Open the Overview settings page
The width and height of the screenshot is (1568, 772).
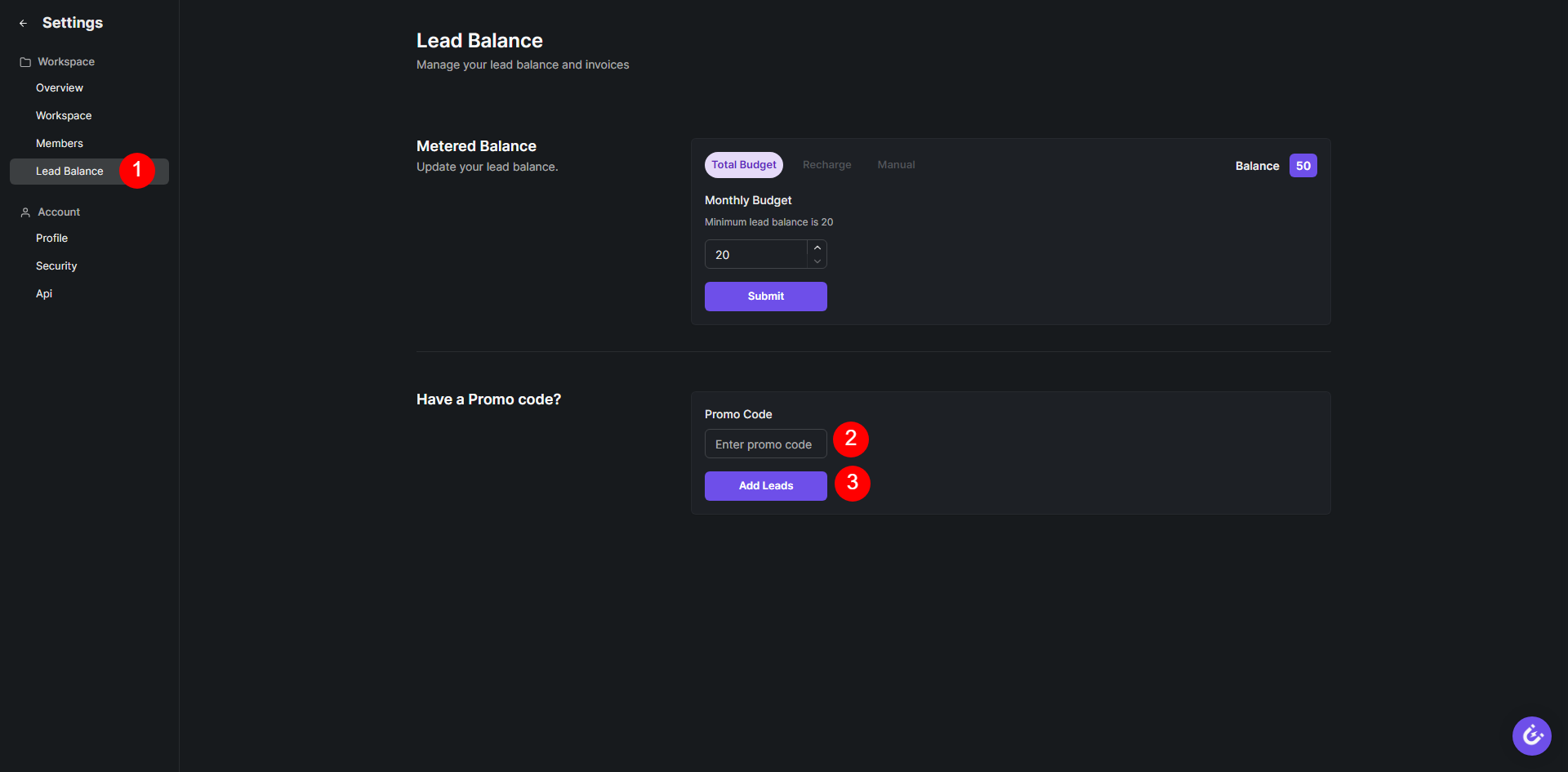click(x=60, y=88)
